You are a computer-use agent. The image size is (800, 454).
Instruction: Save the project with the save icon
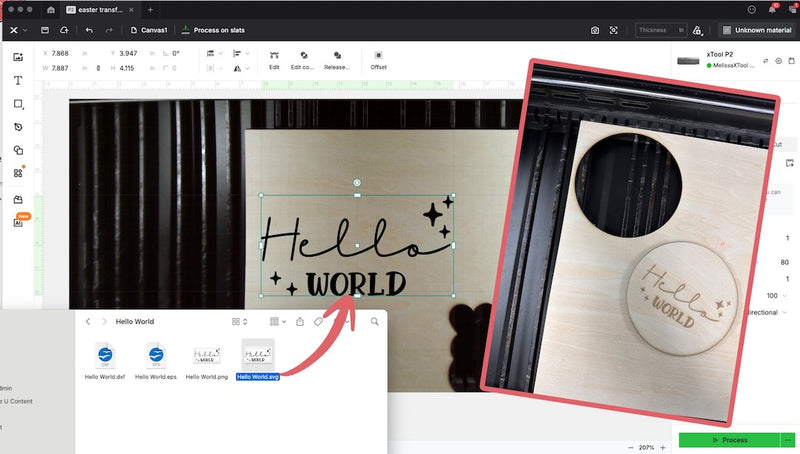coord(45,30)
